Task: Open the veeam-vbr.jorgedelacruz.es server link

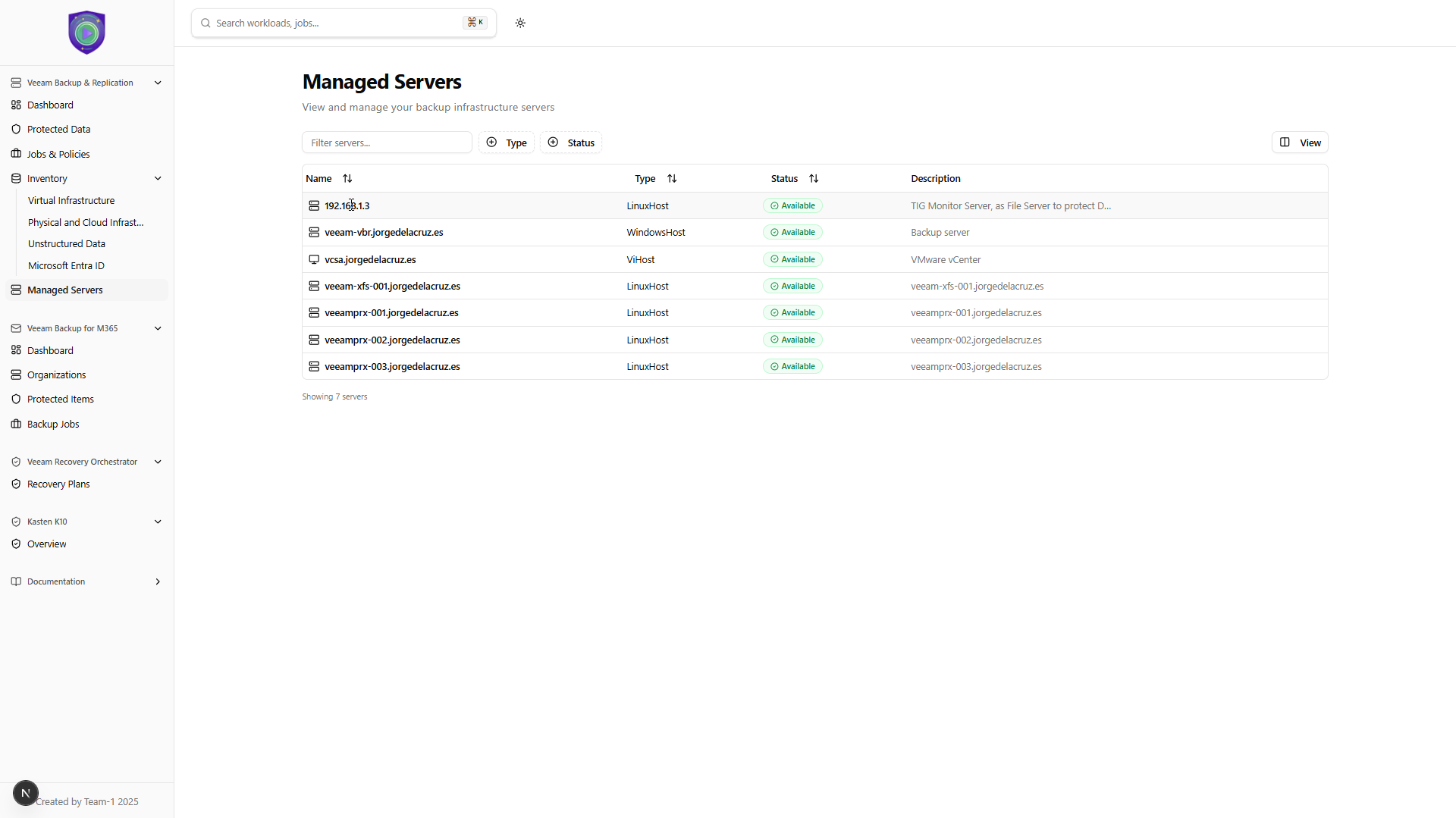Action: click(384, 233)
